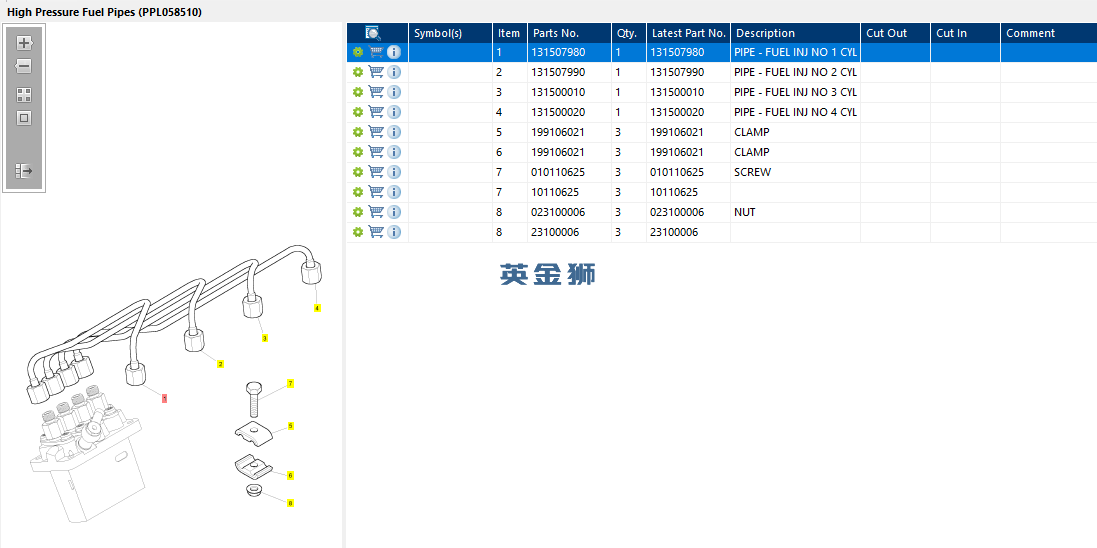Select 'PIPE - FUEL INJ NO 3 CYL' description
Image resolution: width=1097 pixels, height=548 pixels.
[x=795, y=92]
